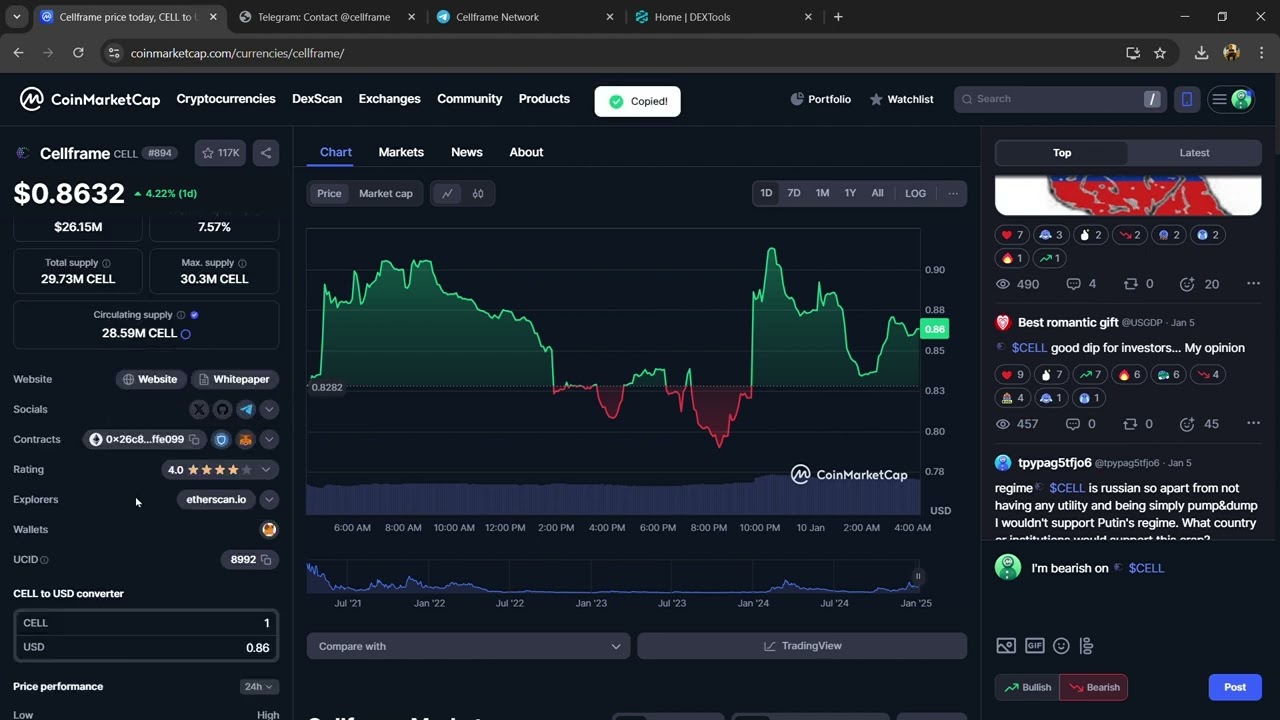Show Latest community posts

pos(1194,153)
